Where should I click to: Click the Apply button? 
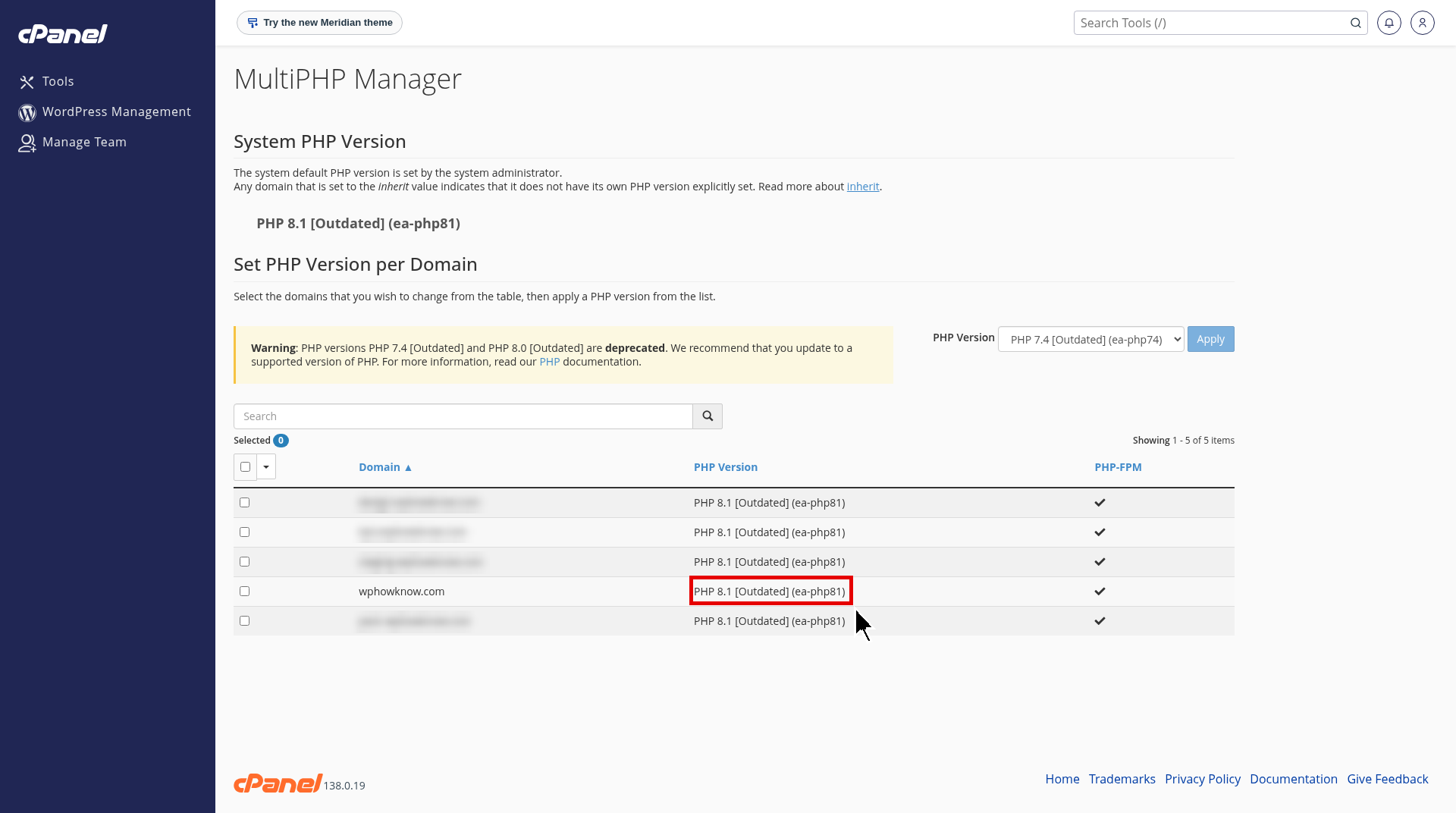(1210, 339)
